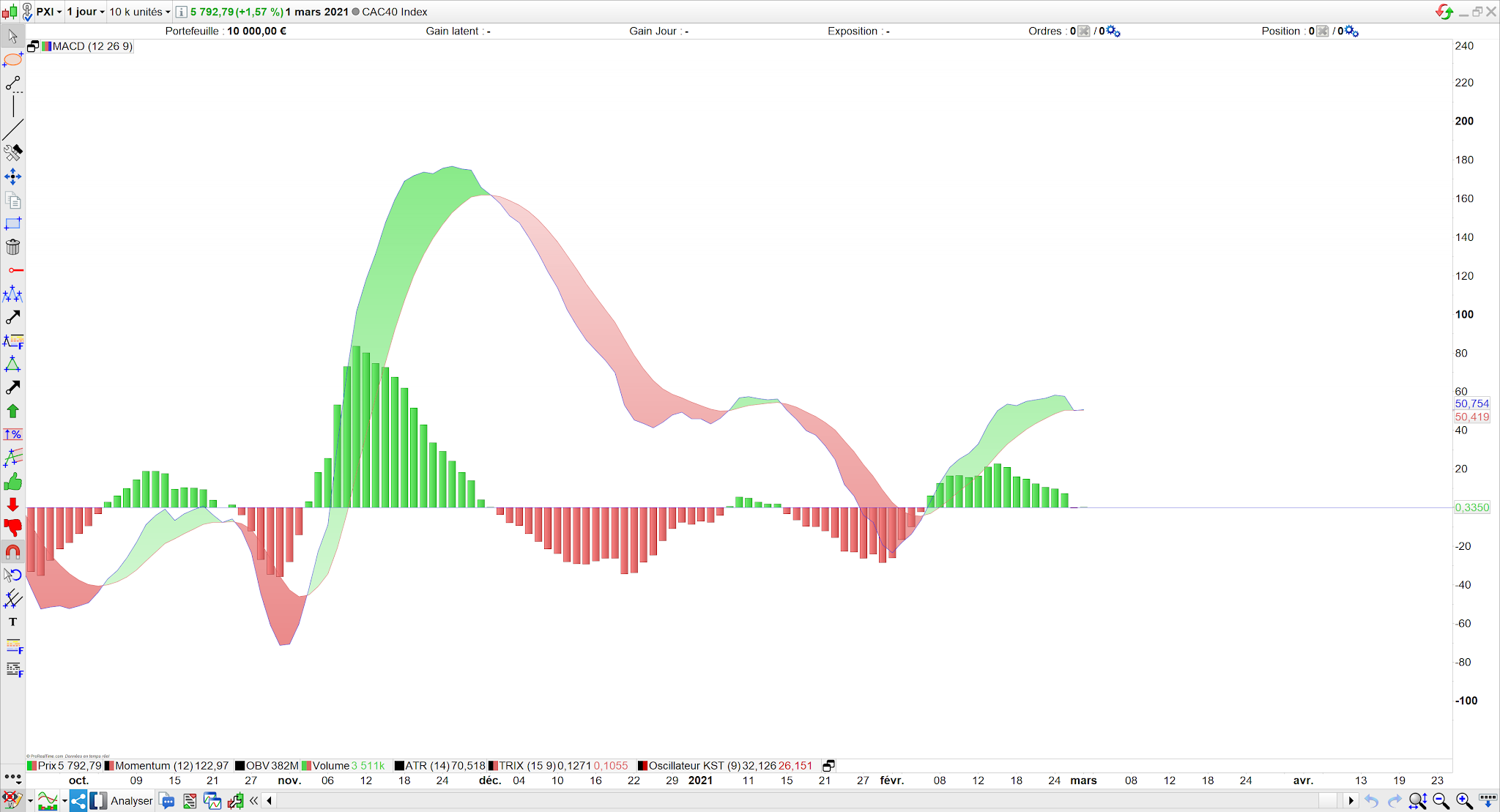Open the chat comments icon
Screen dimensions: 1500x812
pos(167,801)
